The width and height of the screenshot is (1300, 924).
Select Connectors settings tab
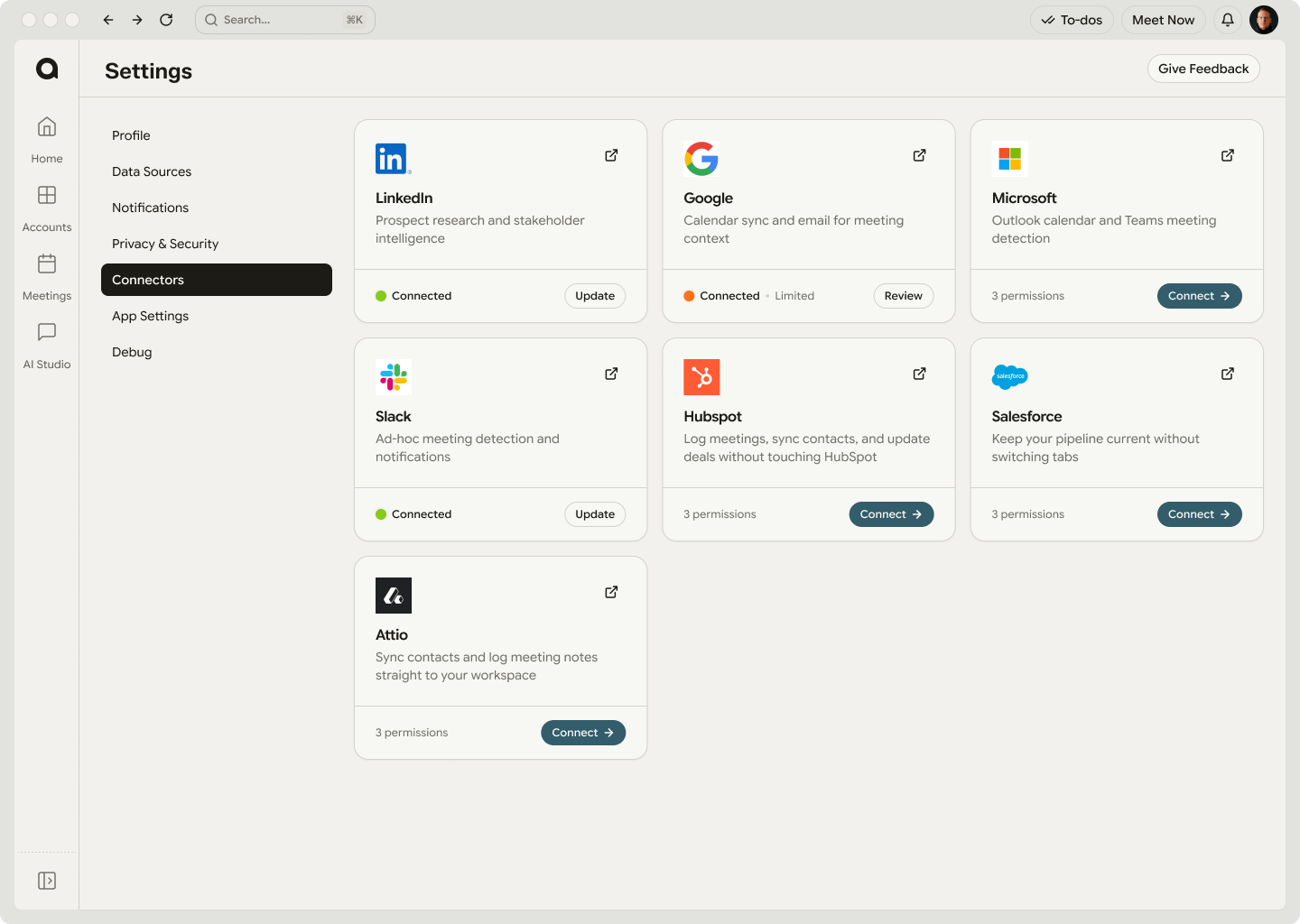pyautogui.click(x=217, y=280)
